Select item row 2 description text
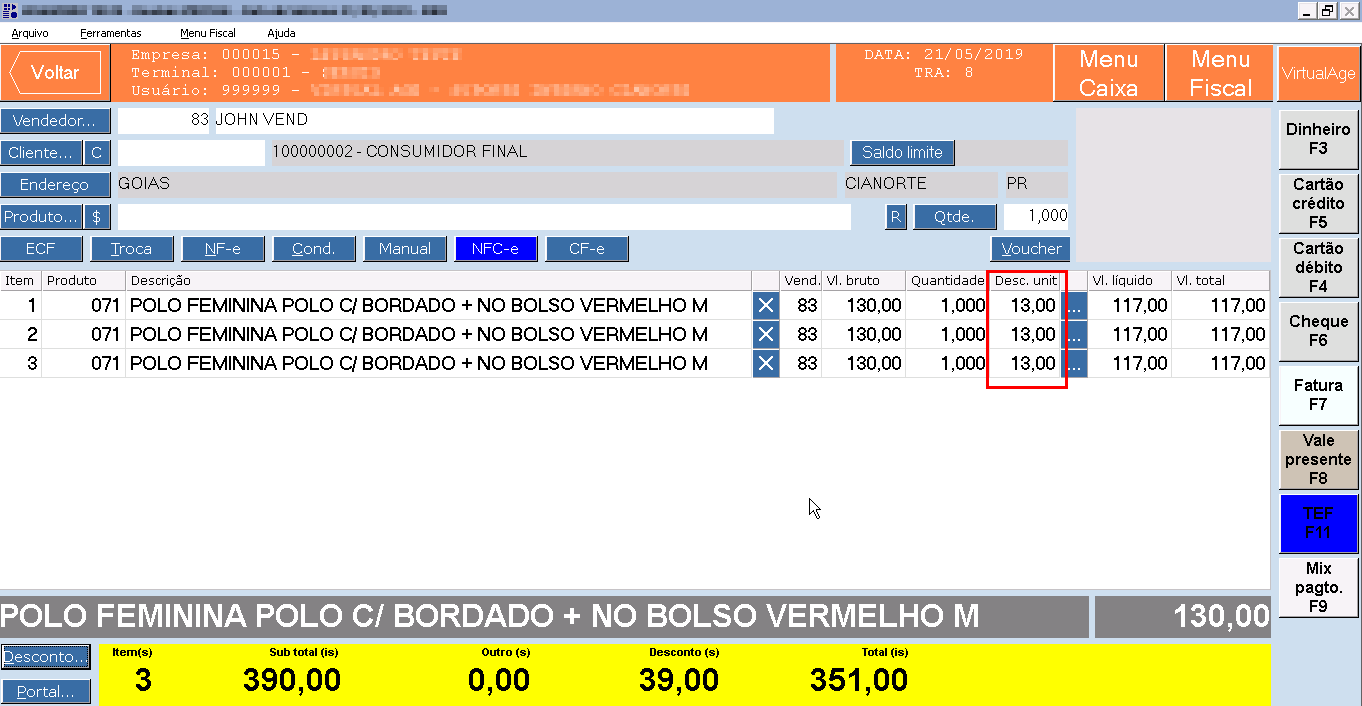 click(x=419, y=335)
